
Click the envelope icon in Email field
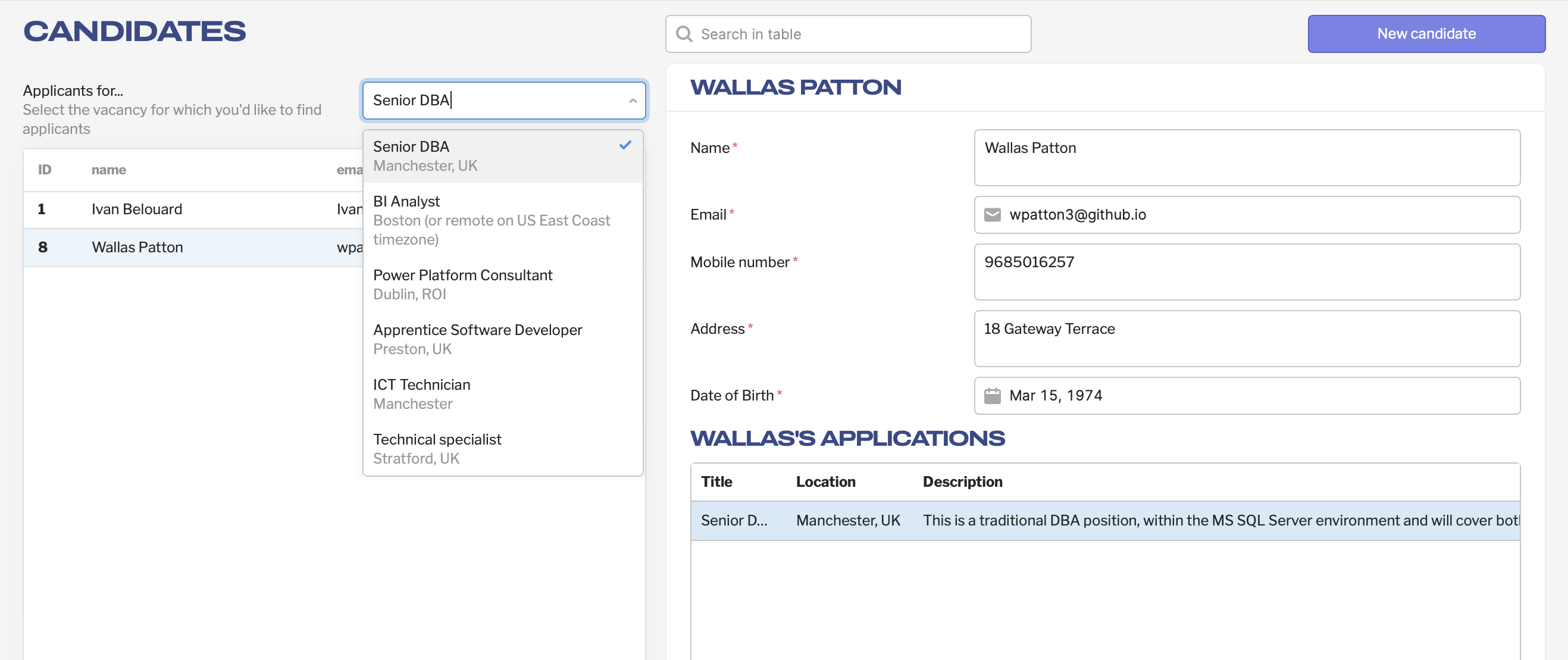click(992, 215)
